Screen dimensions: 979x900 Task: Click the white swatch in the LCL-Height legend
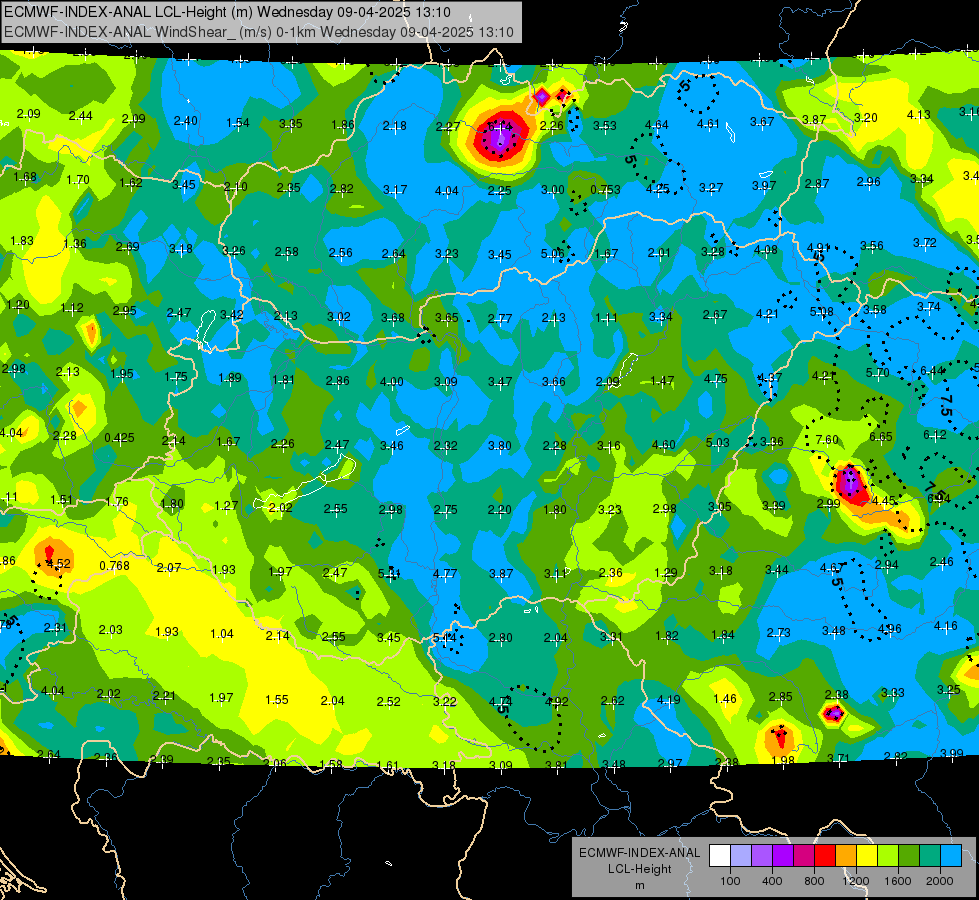(x=720, y=856)
